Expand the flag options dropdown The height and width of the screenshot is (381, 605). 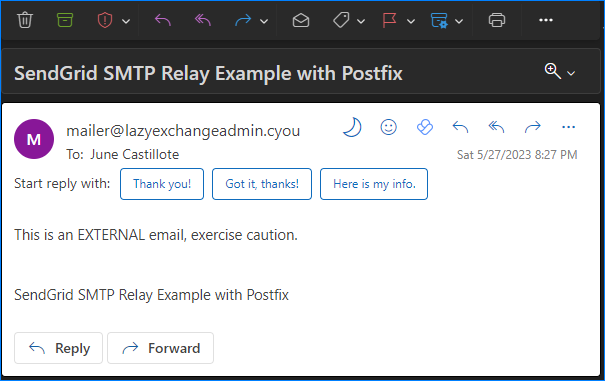(411, 21)
